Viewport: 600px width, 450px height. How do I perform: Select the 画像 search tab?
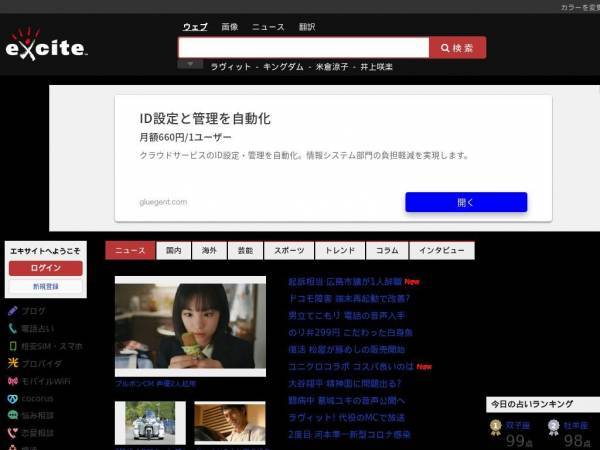click(230, 27)
